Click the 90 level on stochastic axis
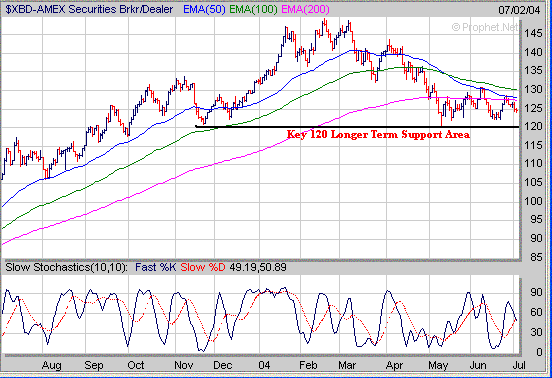Viewport: 552px width, 378px height. click(x=536, y=292)
